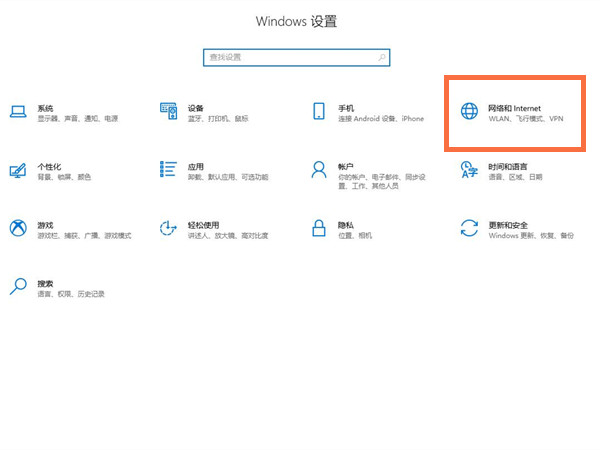Click the Ease of Access icon (轻松使用)
The image size is (600, 450).
point(168,229)
